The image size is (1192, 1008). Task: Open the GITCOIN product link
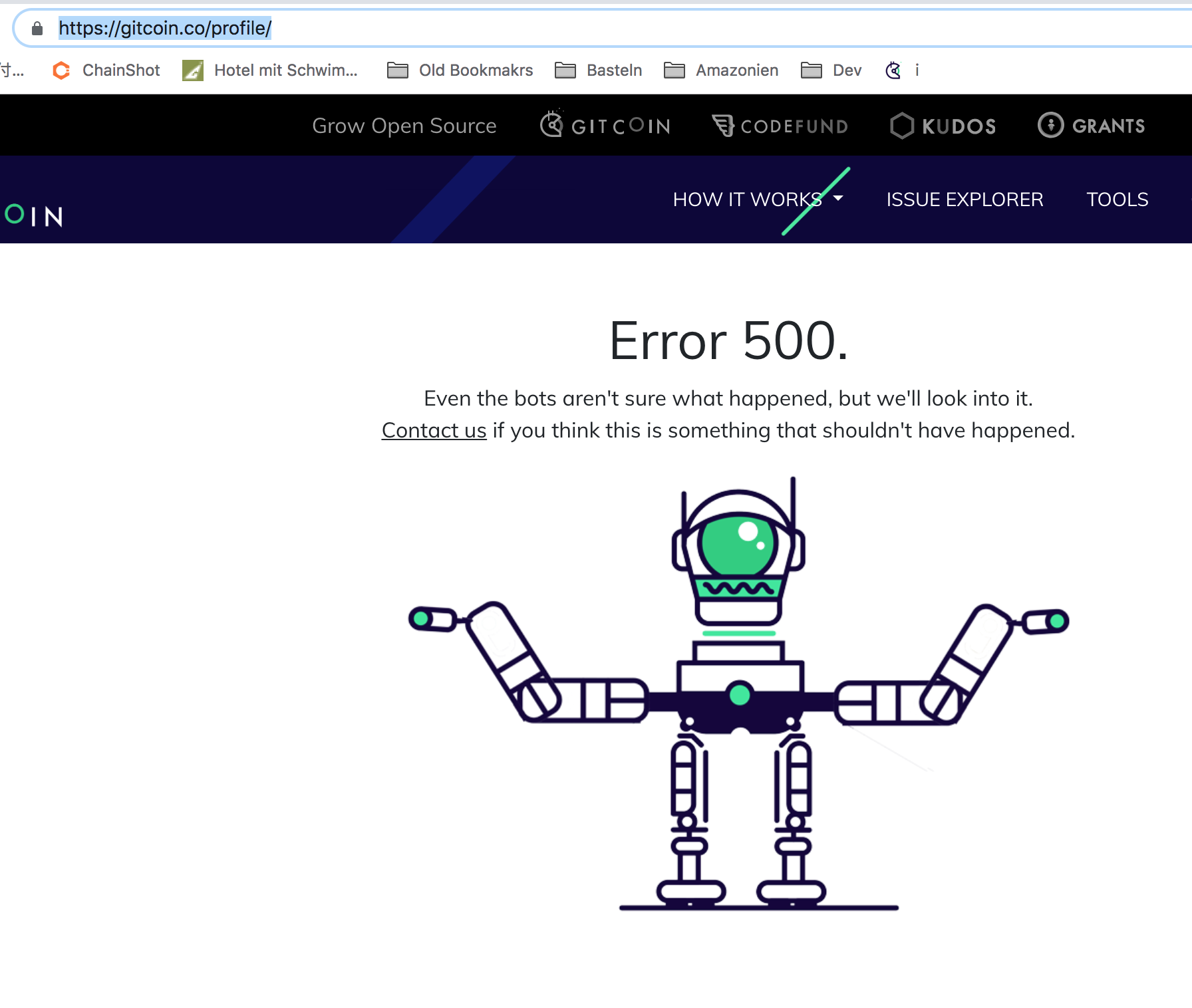(605, 125)
